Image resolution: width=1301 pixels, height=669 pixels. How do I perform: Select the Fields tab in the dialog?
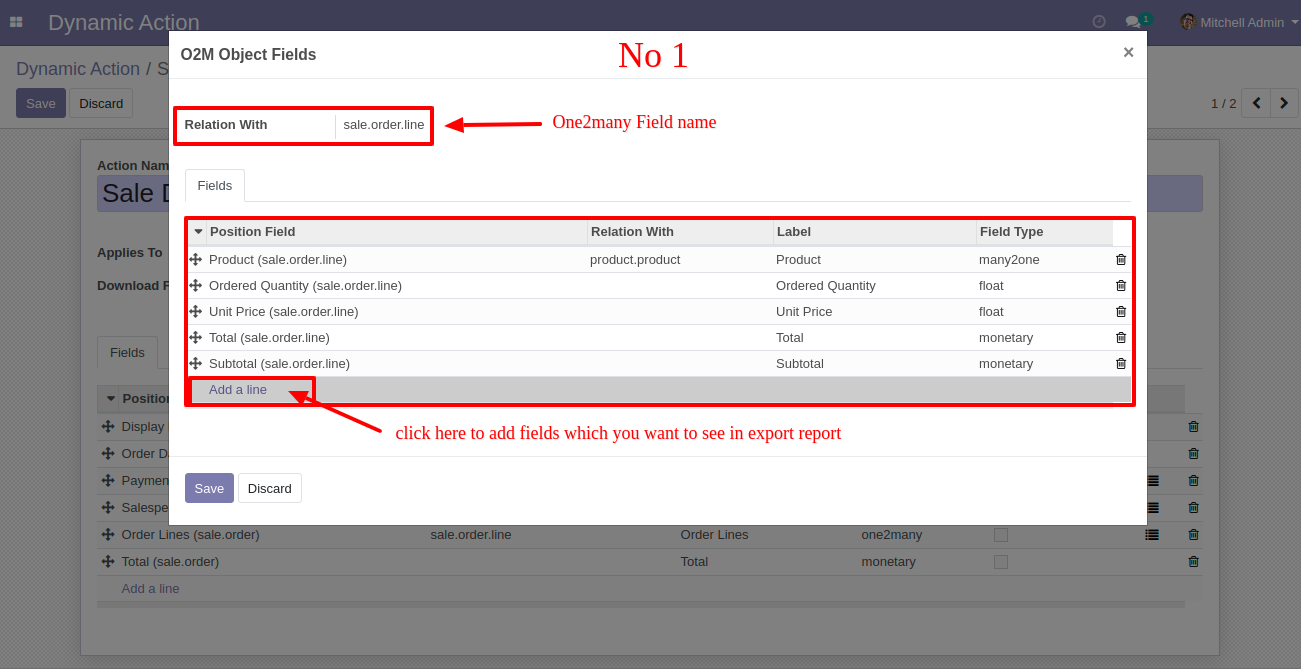(215, 186)
